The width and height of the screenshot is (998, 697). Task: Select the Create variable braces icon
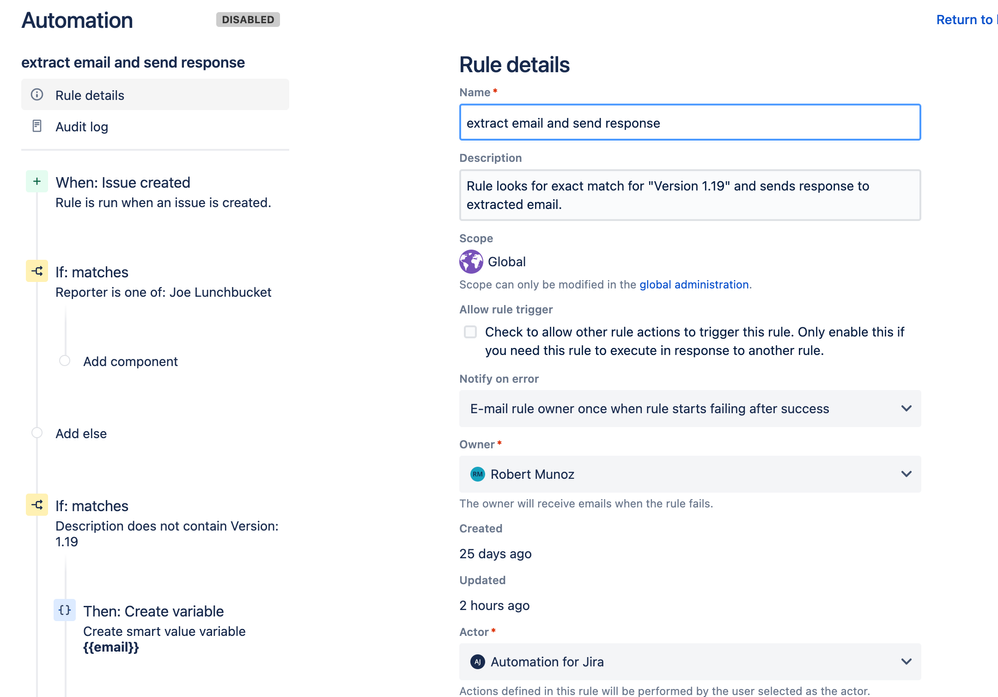64,610
